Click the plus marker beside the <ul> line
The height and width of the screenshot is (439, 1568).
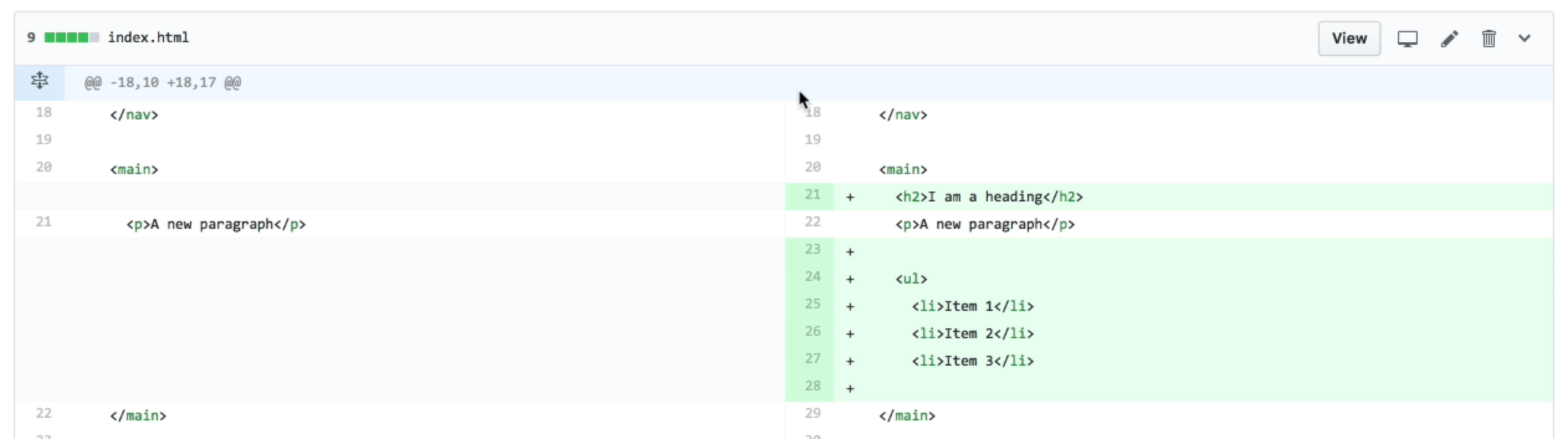coord(850,280)
